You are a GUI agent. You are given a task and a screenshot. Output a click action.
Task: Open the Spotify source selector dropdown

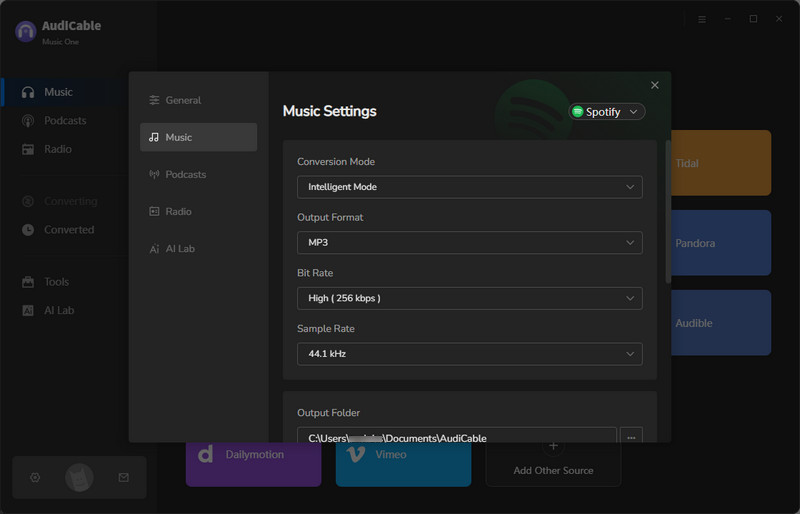(x=607, y=112)
